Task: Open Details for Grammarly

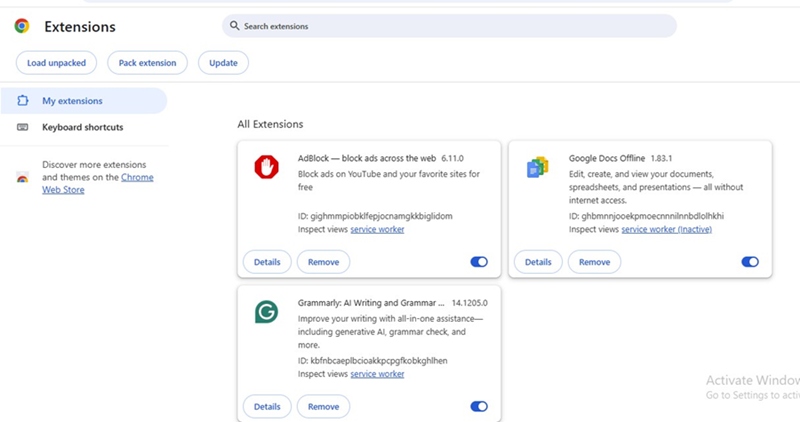Action: point(267,406)
